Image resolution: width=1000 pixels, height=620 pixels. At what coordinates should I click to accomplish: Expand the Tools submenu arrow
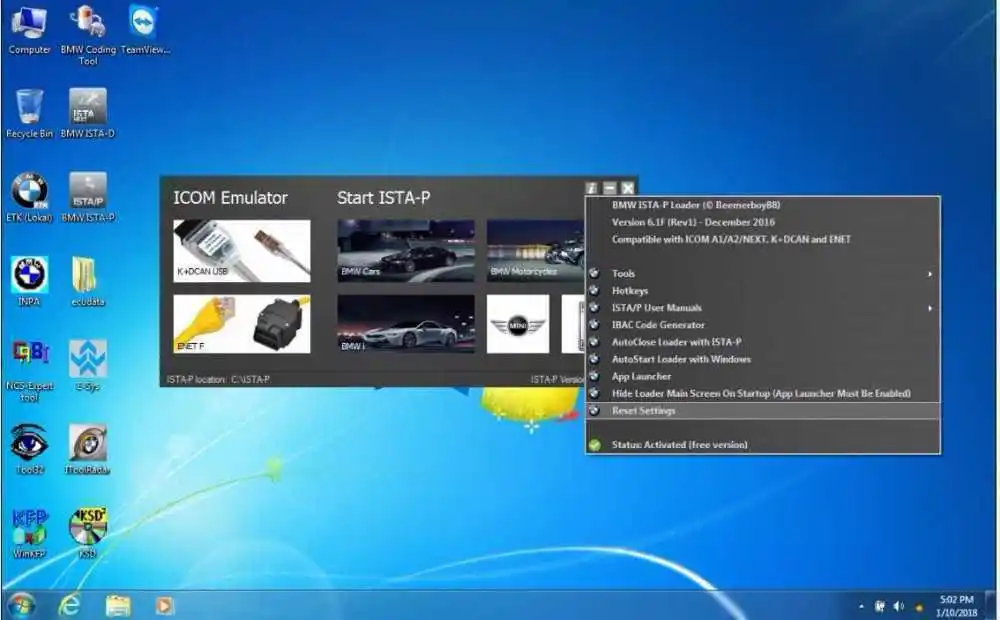(x=930, y=274)
